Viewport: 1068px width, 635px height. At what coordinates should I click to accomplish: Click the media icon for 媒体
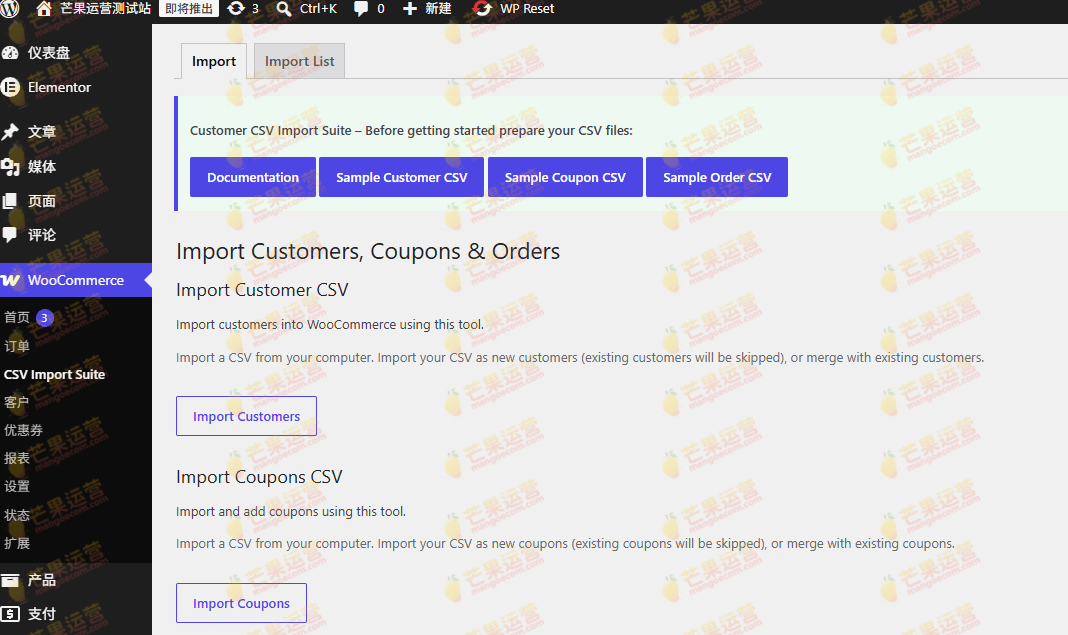(10, 166)
